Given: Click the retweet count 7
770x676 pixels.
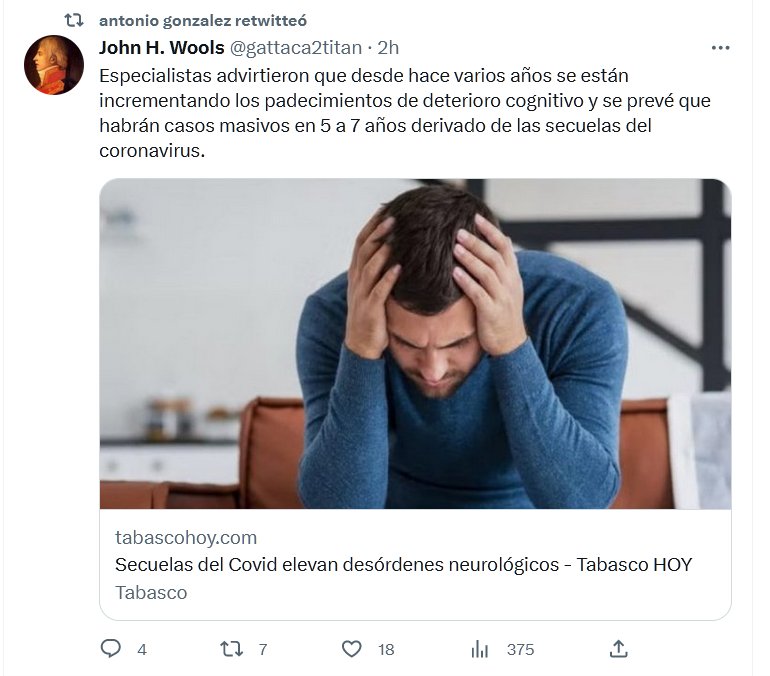Looking at the screenshot, I should point(263,650).
